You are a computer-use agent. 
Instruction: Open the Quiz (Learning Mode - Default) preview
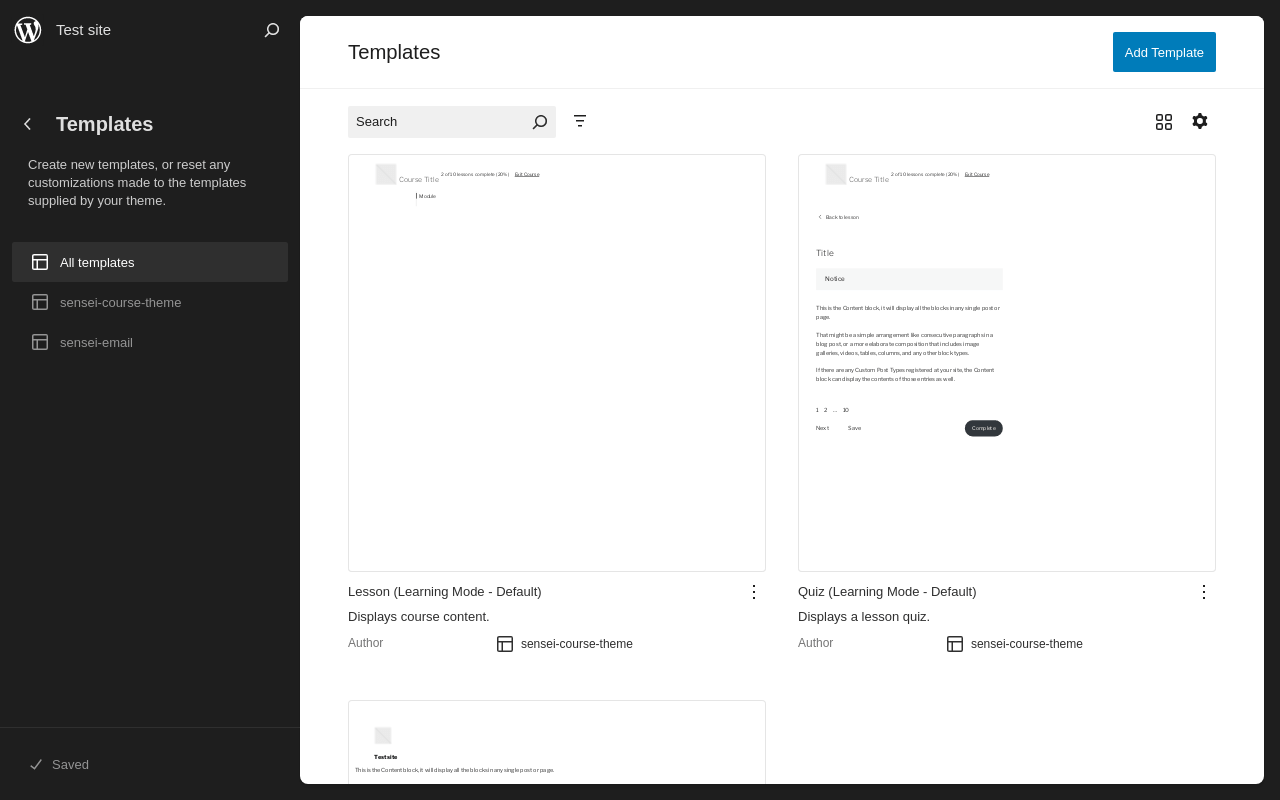(1007, 363)
